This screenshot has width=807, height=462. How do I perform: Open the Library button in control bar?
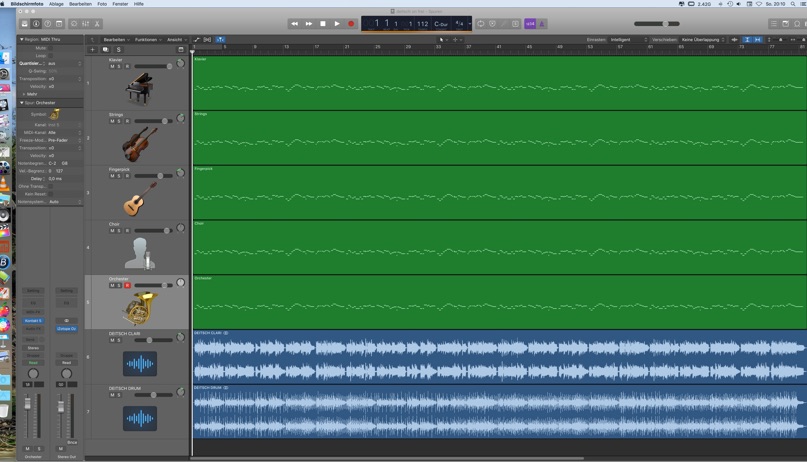point(24,24)
